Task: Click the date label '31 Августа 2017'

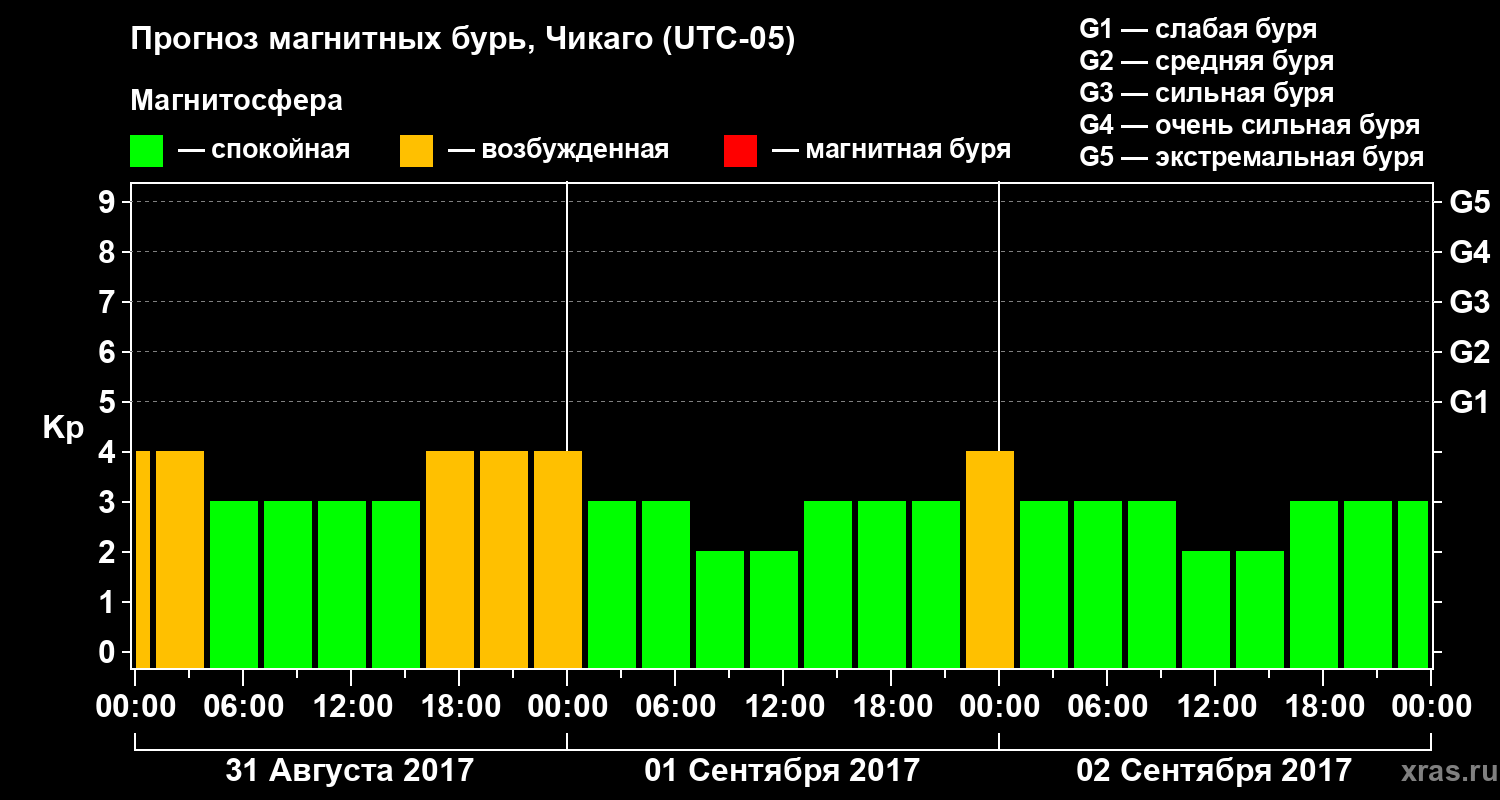Action: click(x=350, y=771)
